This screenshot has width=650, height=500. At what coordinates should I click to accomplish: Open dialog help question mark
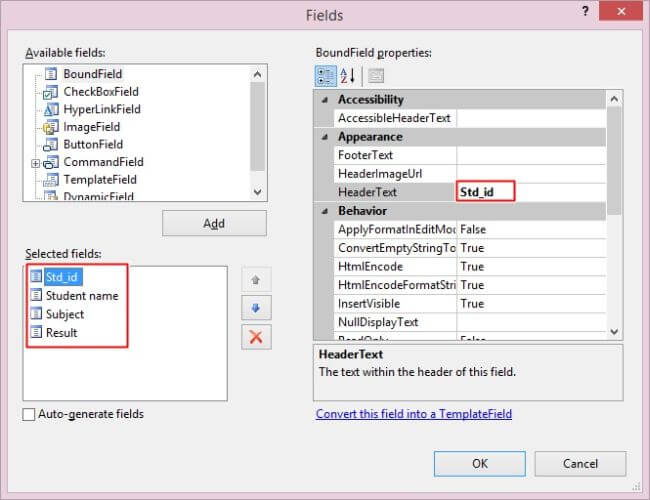point(585,11)
